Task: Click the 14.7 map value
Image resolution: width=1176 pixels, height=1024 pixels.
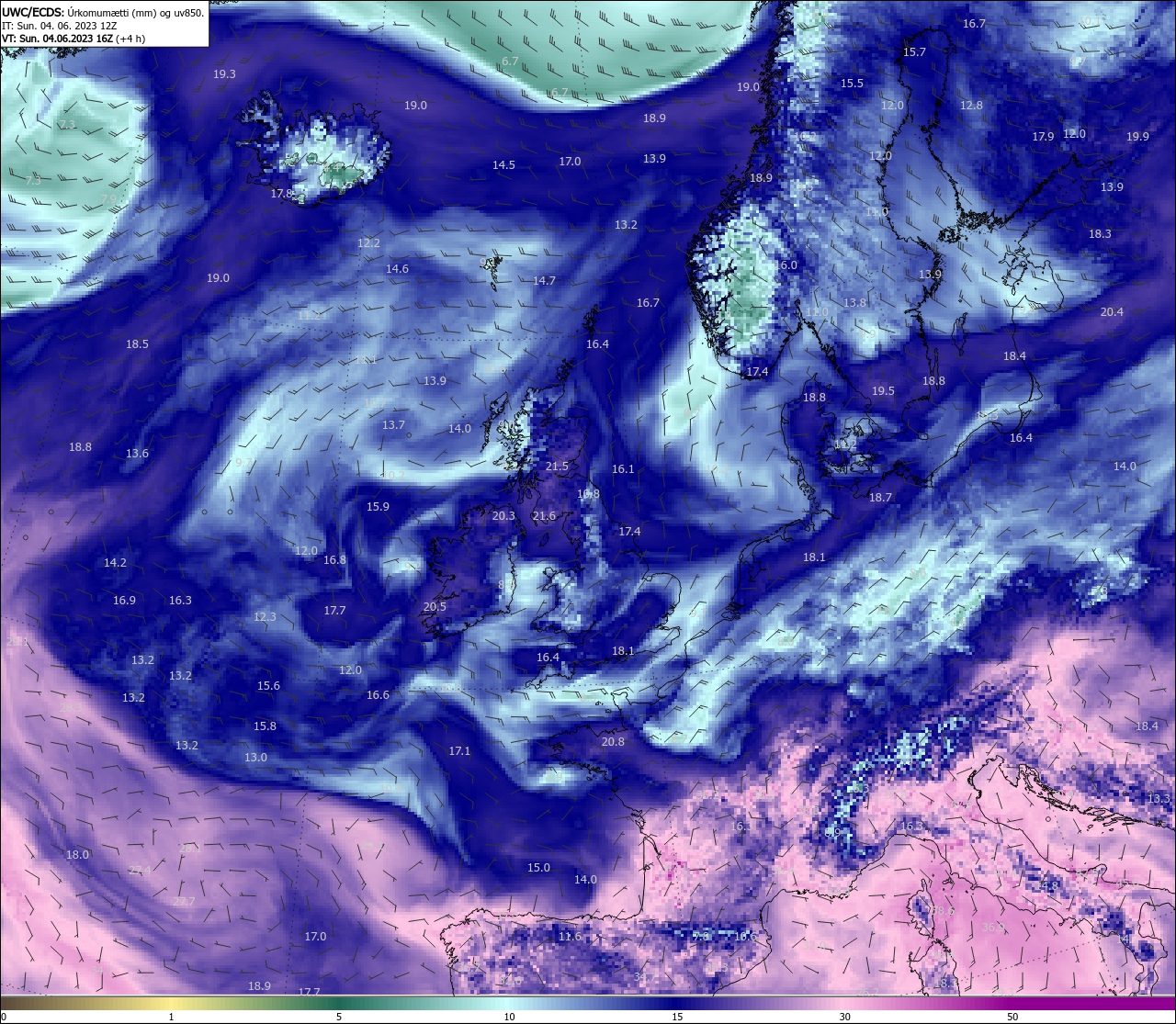Action: click(x=545, y=281)
